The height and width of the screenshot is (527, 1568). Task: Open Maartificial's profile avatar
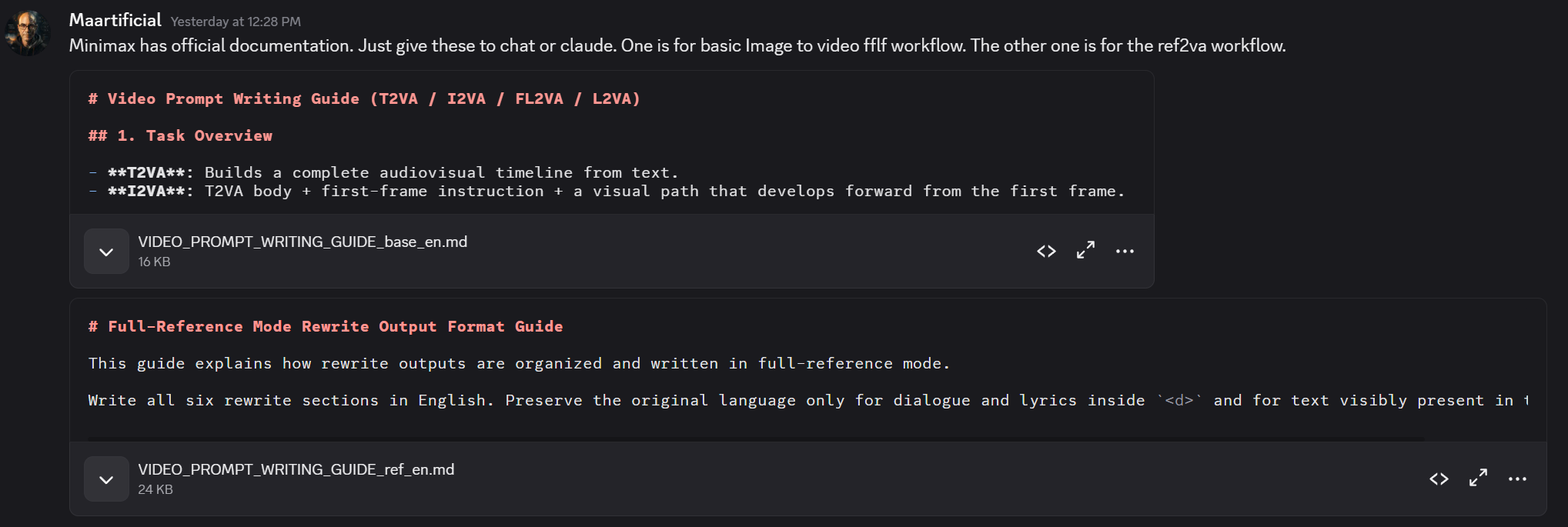click(27, 33)
